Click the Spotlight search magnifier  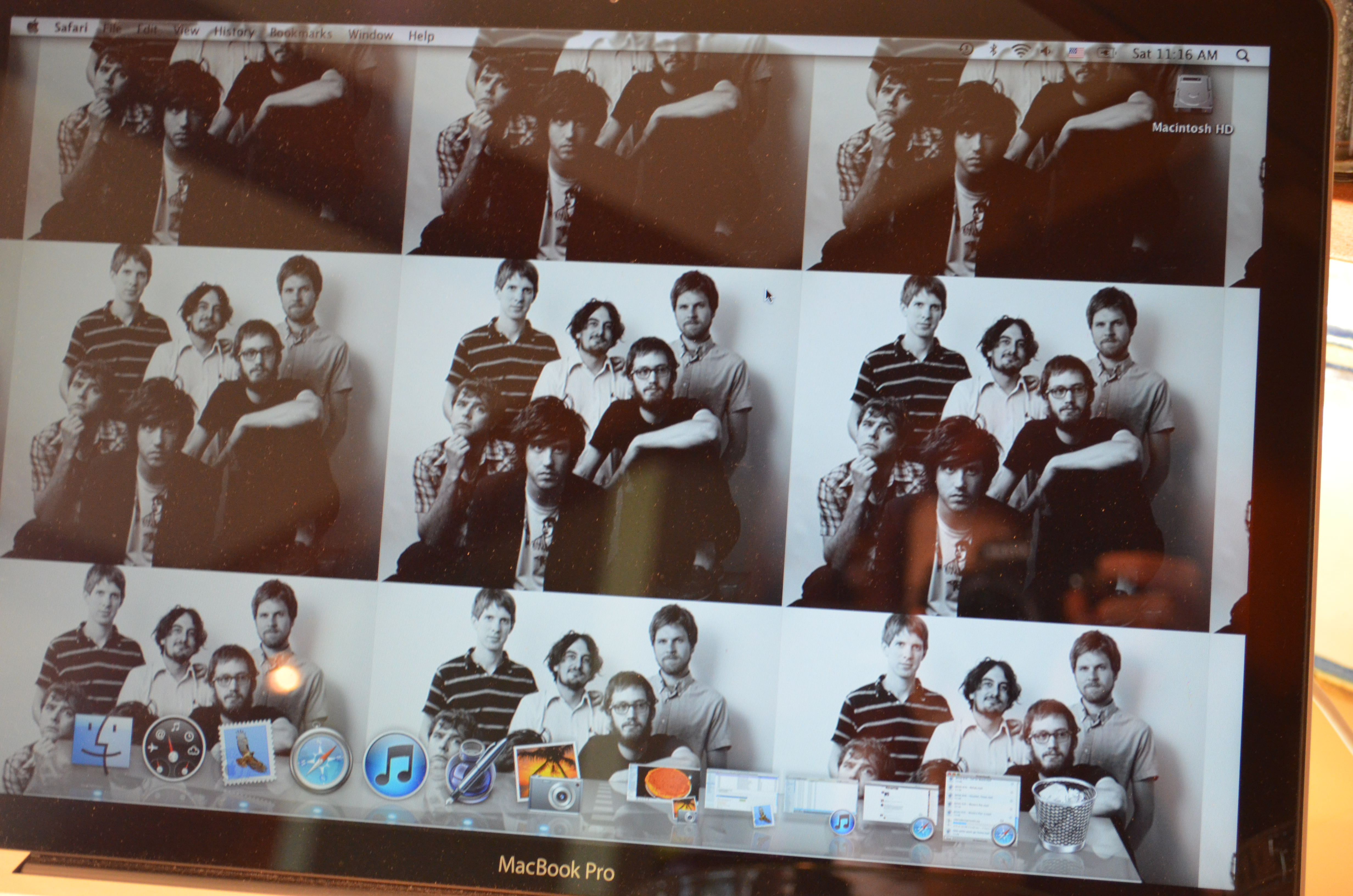point(1242,56)
